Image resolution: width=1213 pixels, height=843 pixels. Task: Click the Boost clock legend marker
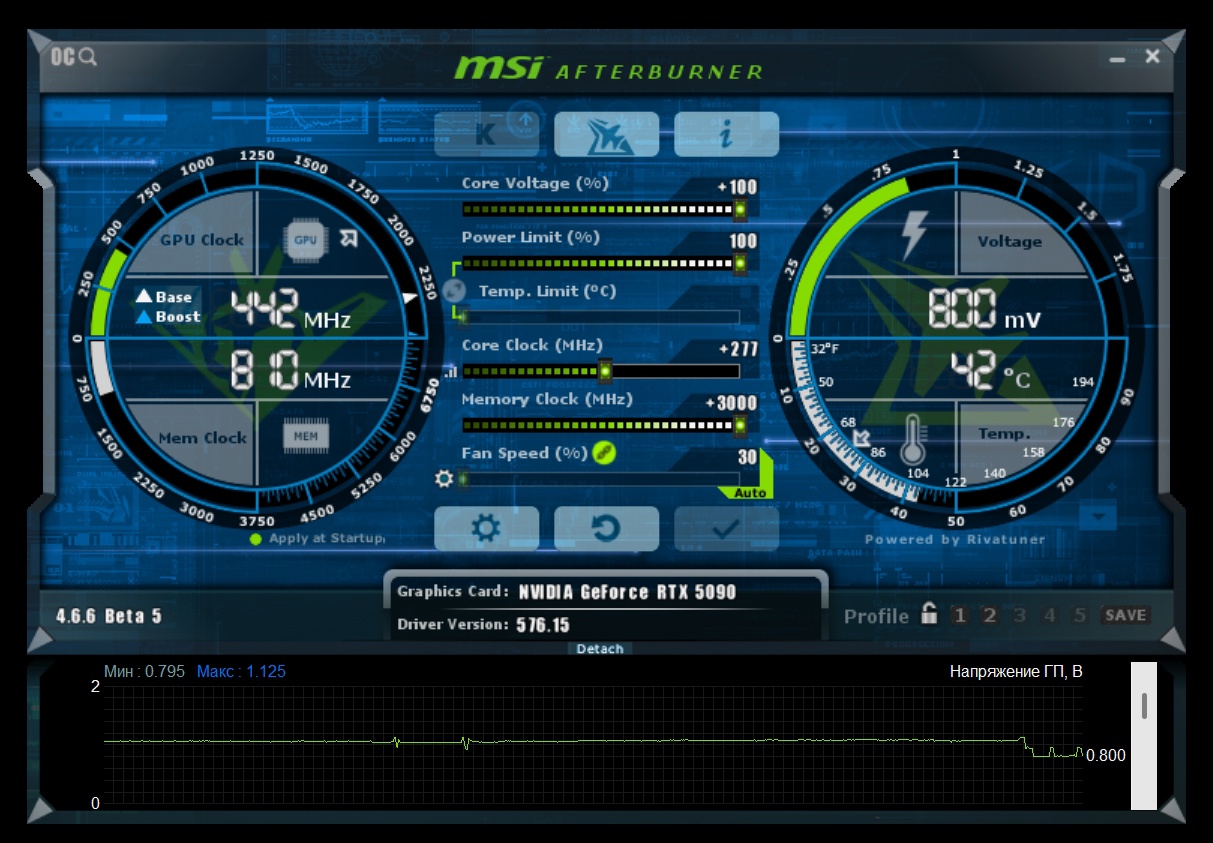(168, 317)
